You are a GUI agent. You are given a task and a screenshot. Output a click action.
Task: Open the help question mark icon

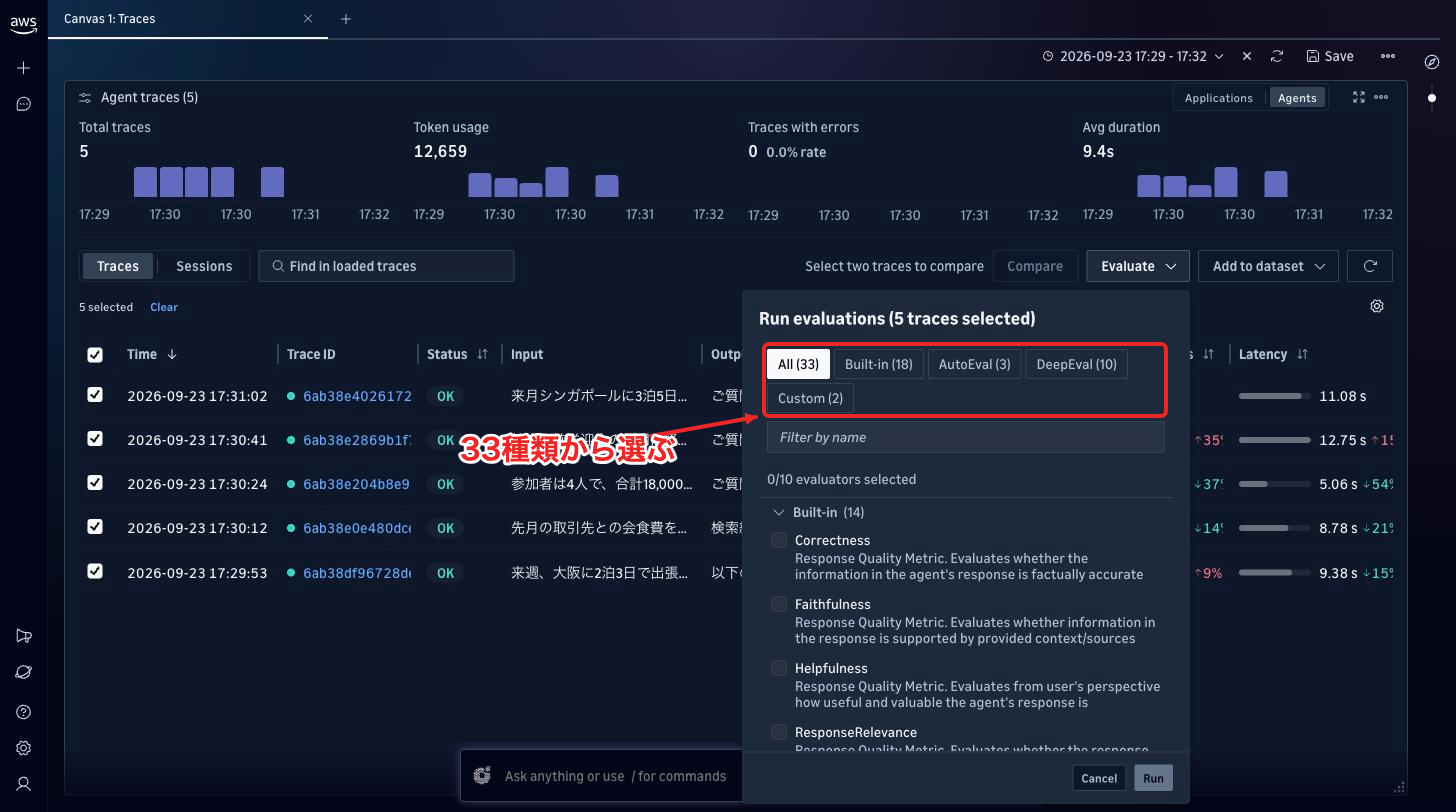click(24, 712)
